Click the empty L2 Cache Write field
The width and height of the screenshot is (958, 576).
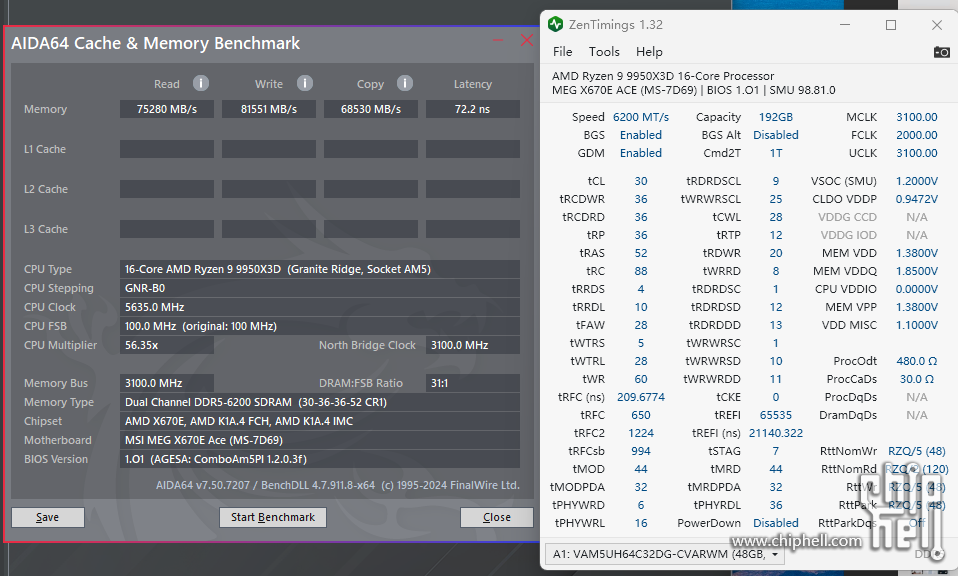click(x=269, y=189)
